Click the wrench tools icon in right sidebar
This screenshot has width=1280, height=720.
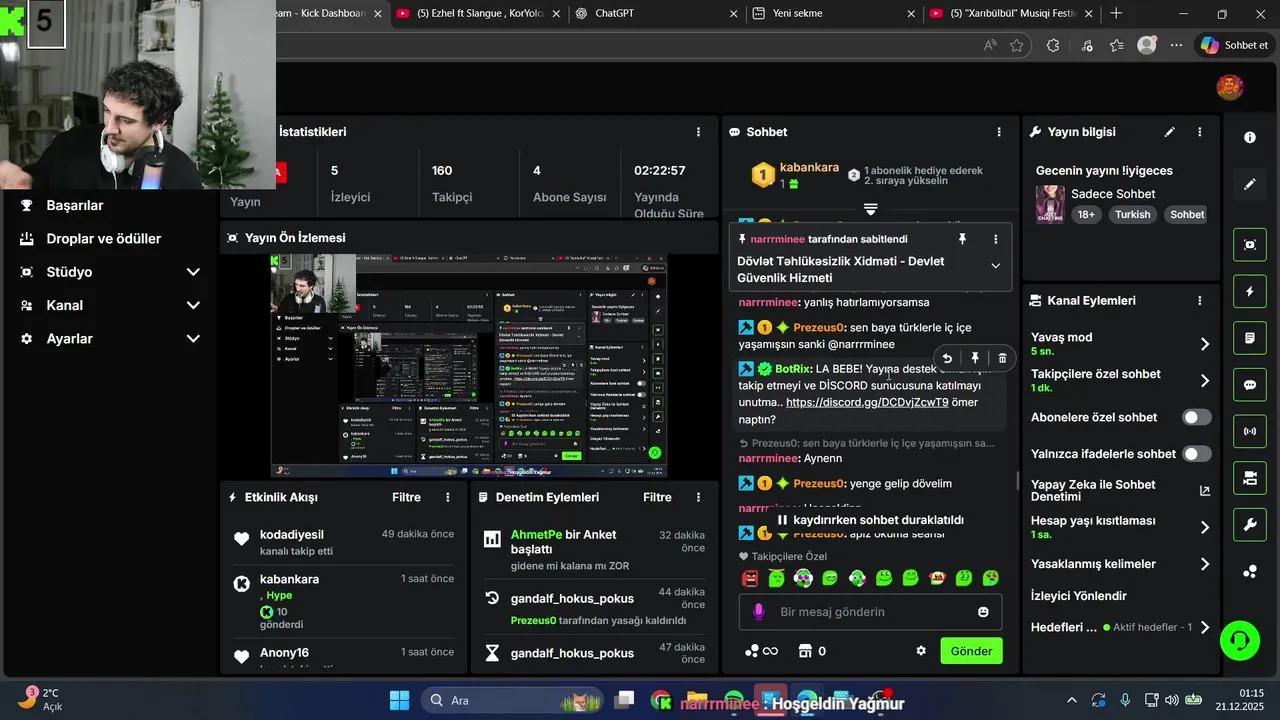[1249, 525]
